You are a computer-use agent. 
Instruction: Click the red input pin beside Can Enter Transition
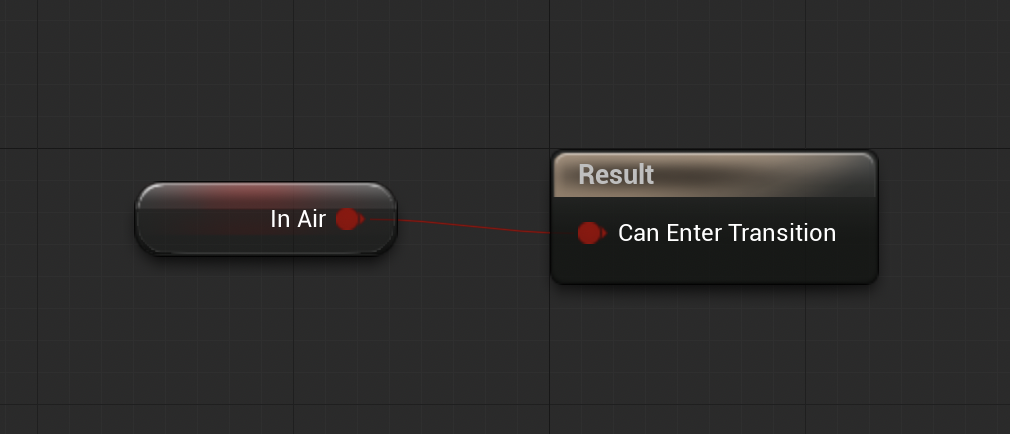click(590, 232)
